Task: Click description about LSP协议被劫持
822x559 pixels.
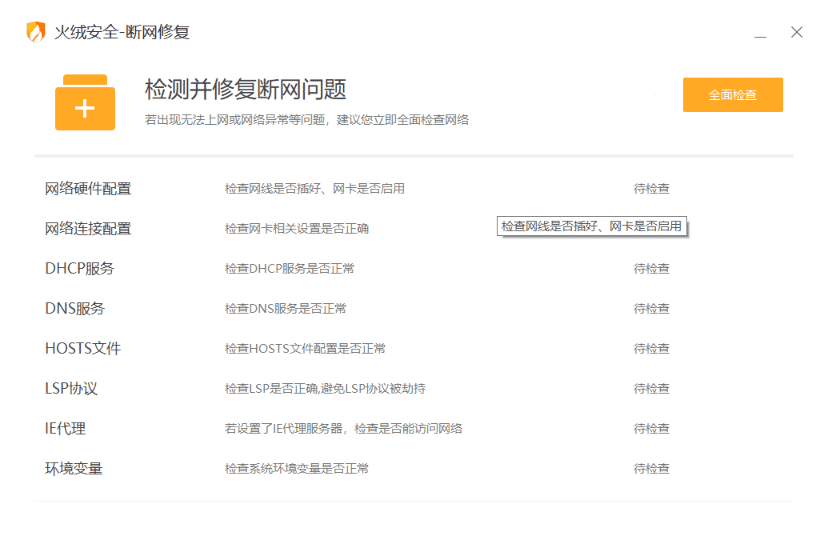Action: pos(325,389)
